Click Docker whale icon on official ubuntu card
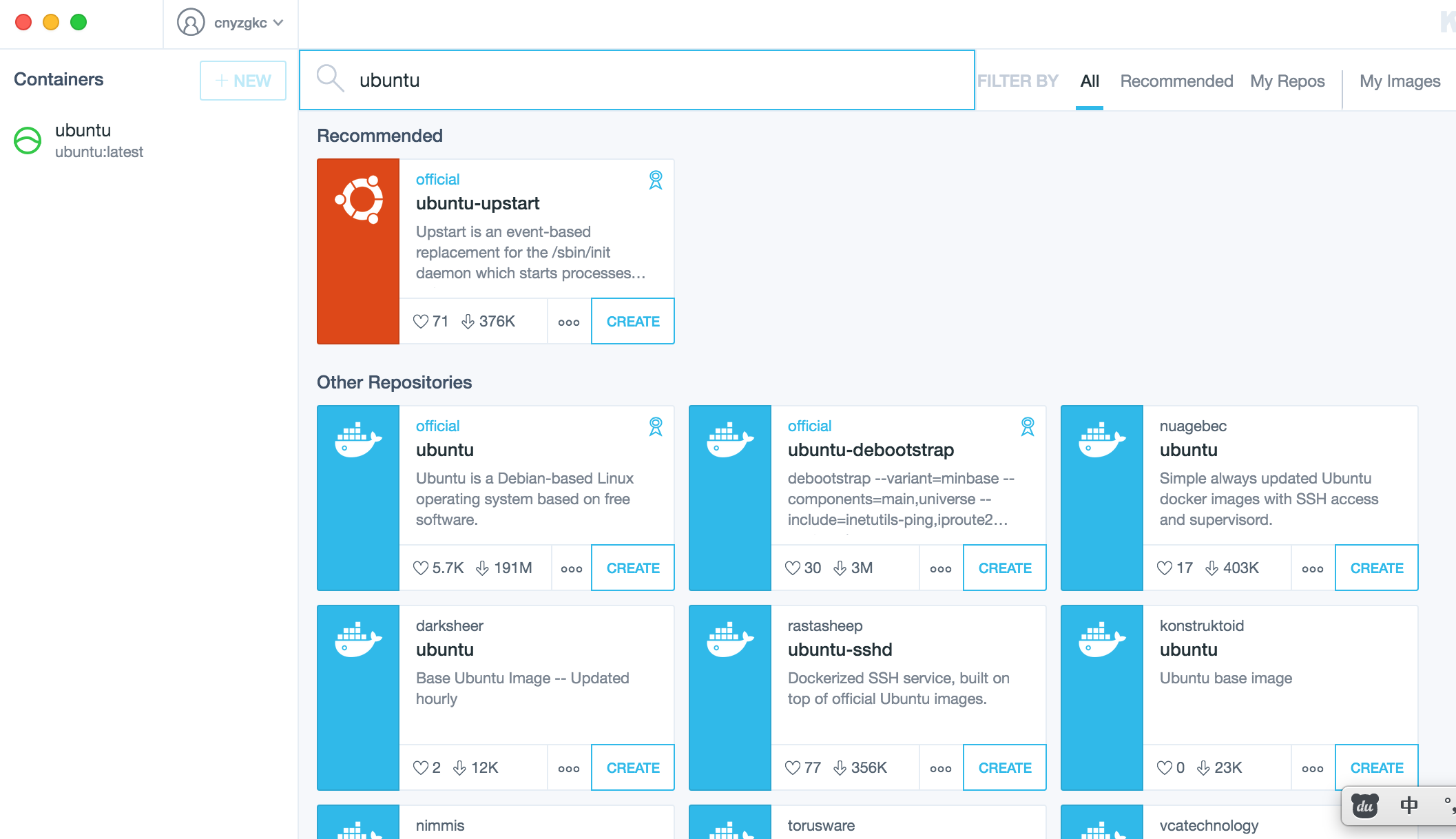This screenshot has height=839, width=1456. click(358, 439)
